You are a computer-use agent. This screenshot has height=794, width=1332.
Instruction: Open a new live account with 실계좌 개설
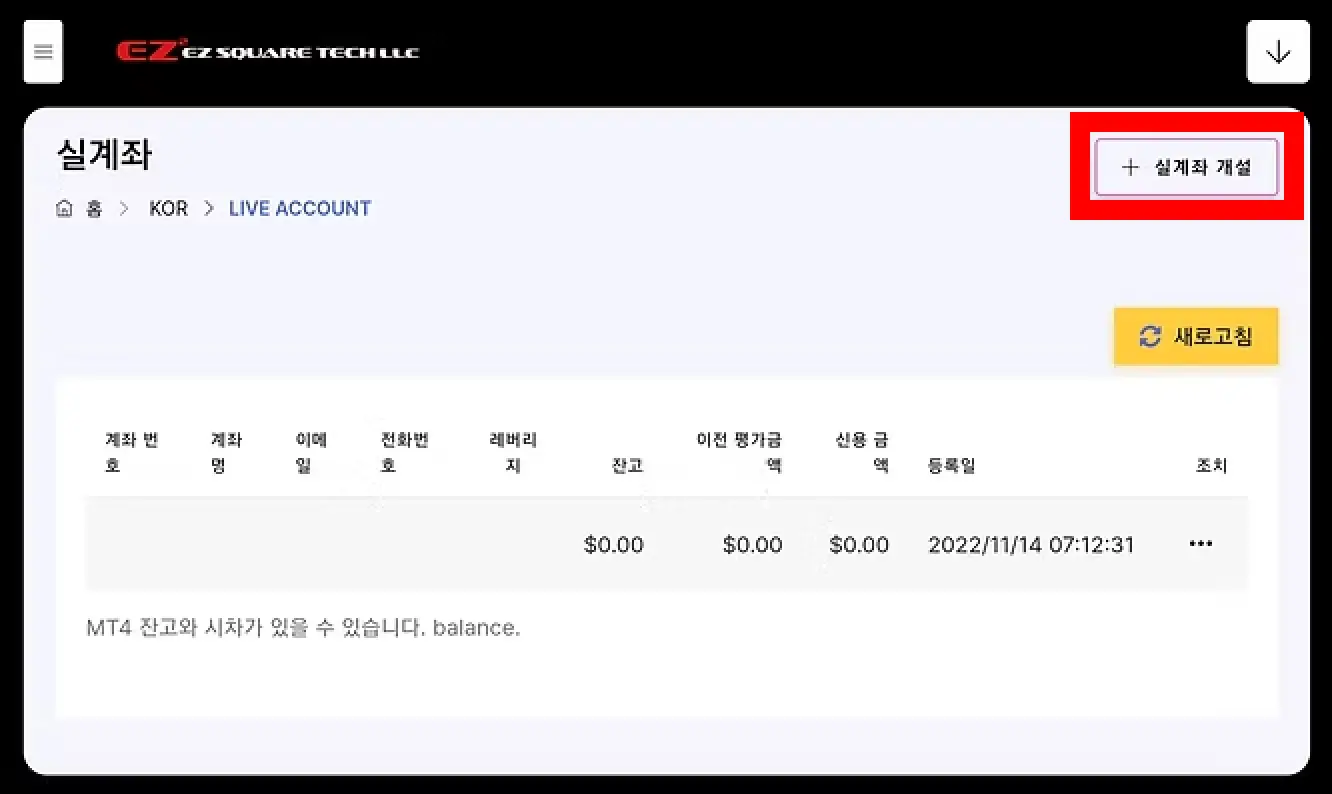click(1187, 167)
